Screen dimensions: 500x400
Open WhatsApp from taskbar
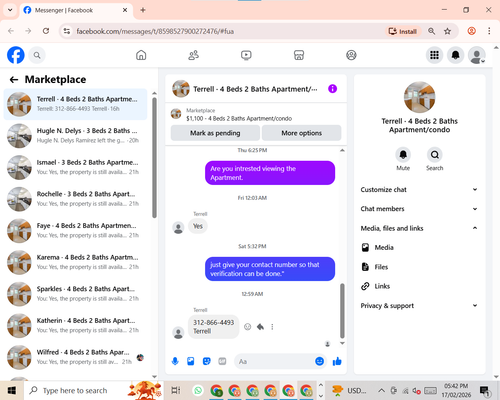pyautogui.click(x=198, y=390)
